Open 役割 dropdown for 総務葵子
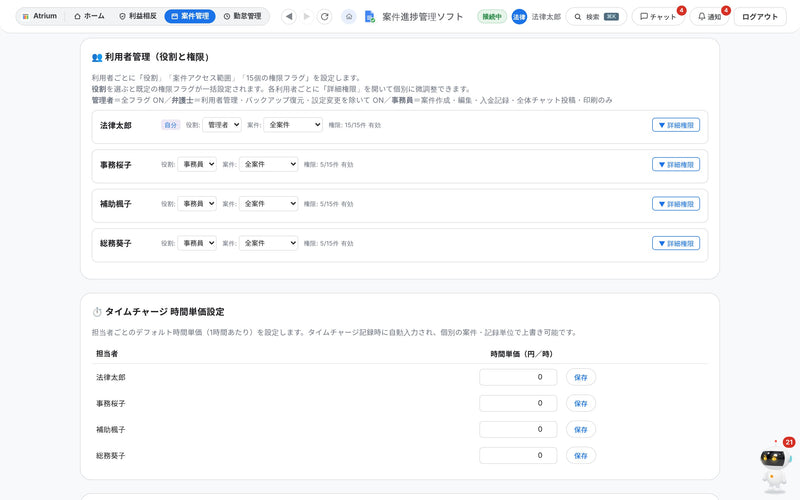Screen dimensions: 800x500 click(x=197, y=243)
